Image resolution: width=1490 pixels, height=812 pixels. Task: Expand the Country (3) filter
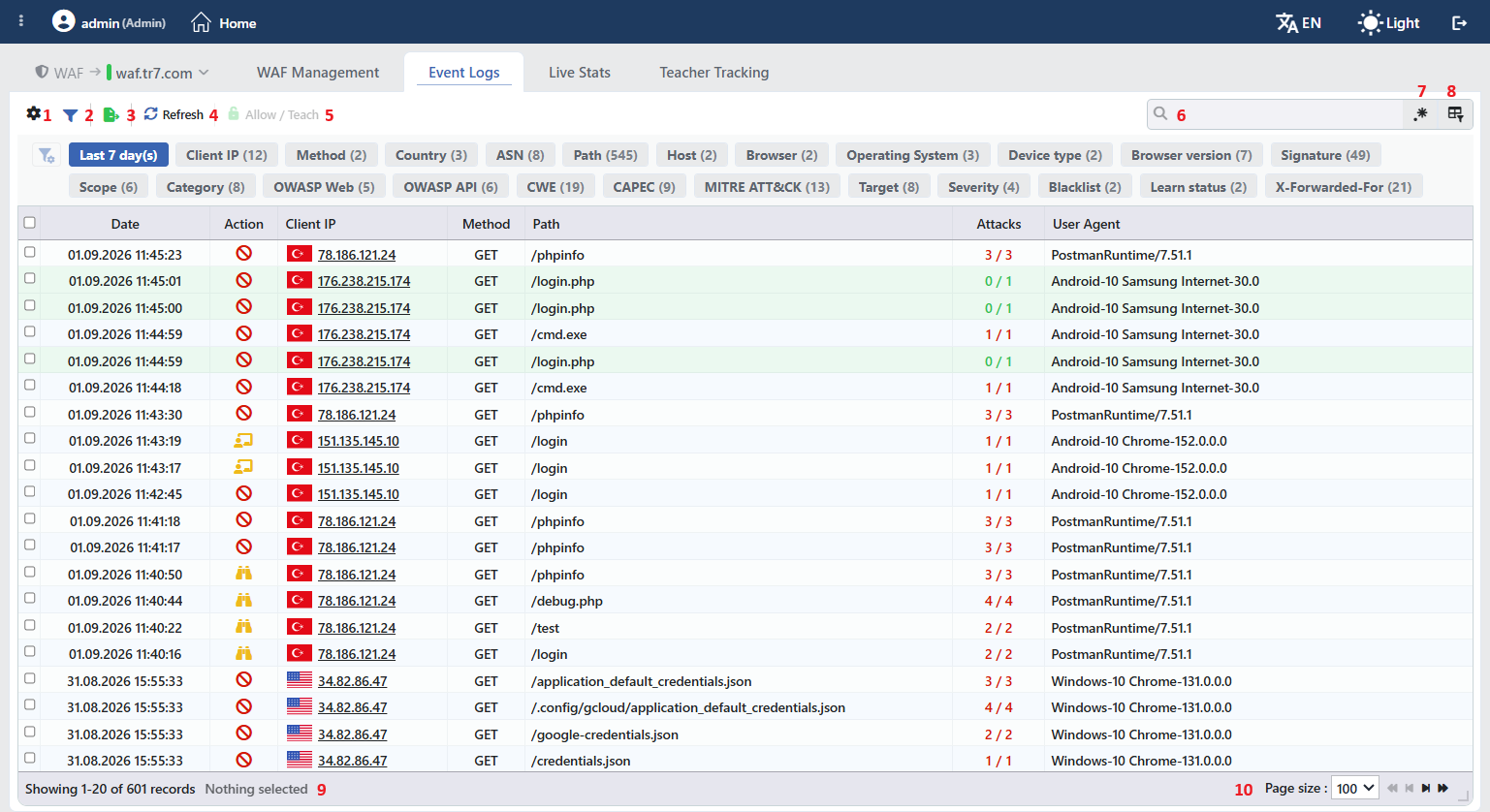click(x=431, y=155)
